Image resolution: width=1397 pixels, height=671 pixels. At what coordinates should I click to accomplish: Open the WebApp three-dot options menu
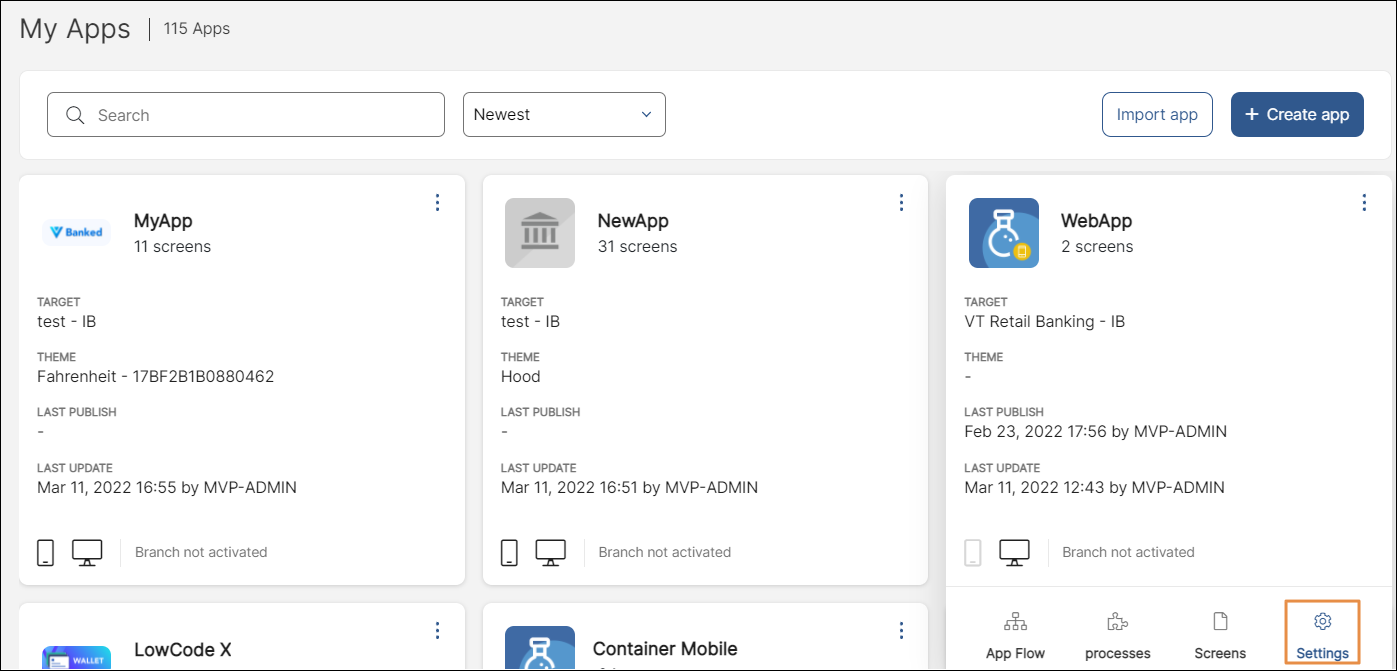(x=1364, y=203)
